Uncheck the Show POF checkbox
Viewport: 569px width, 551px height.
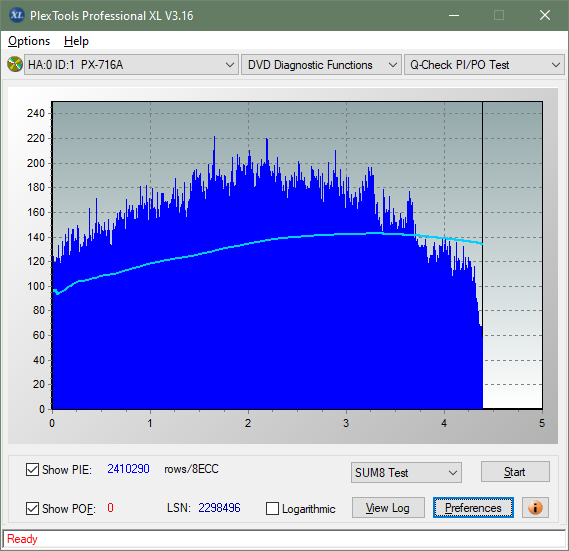tap(32, 508)
